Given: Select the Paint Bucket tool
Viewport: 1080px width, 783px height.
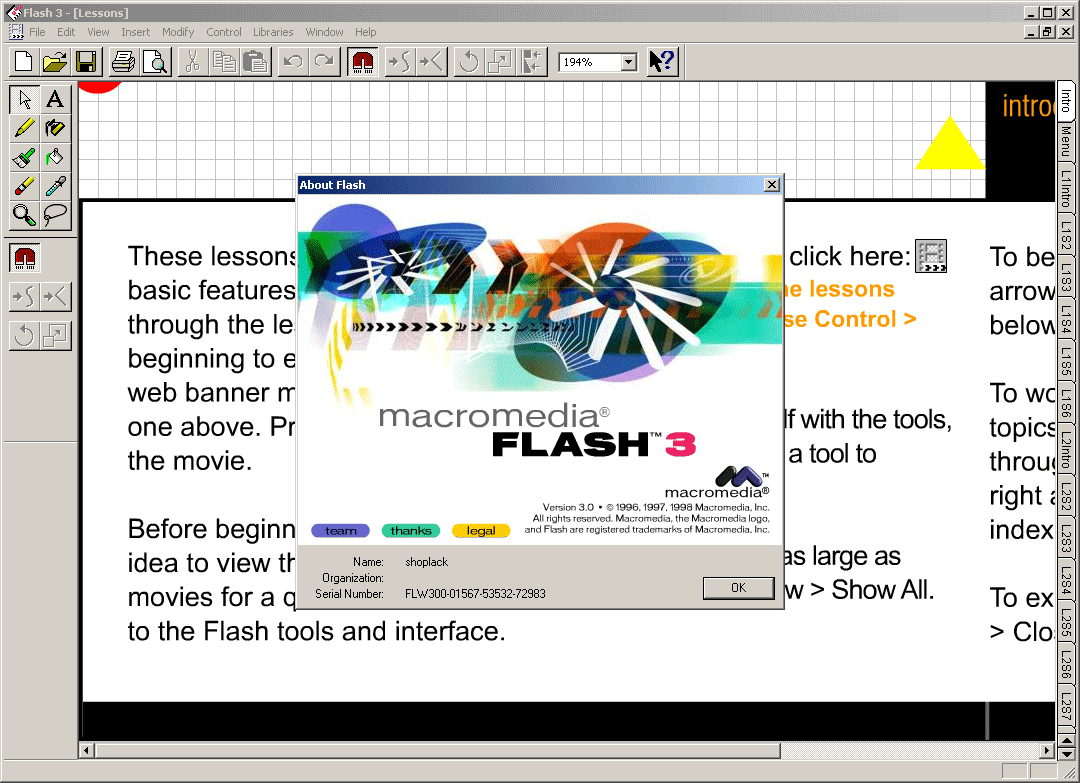Looking at the screenshot, I should (55, 158).
